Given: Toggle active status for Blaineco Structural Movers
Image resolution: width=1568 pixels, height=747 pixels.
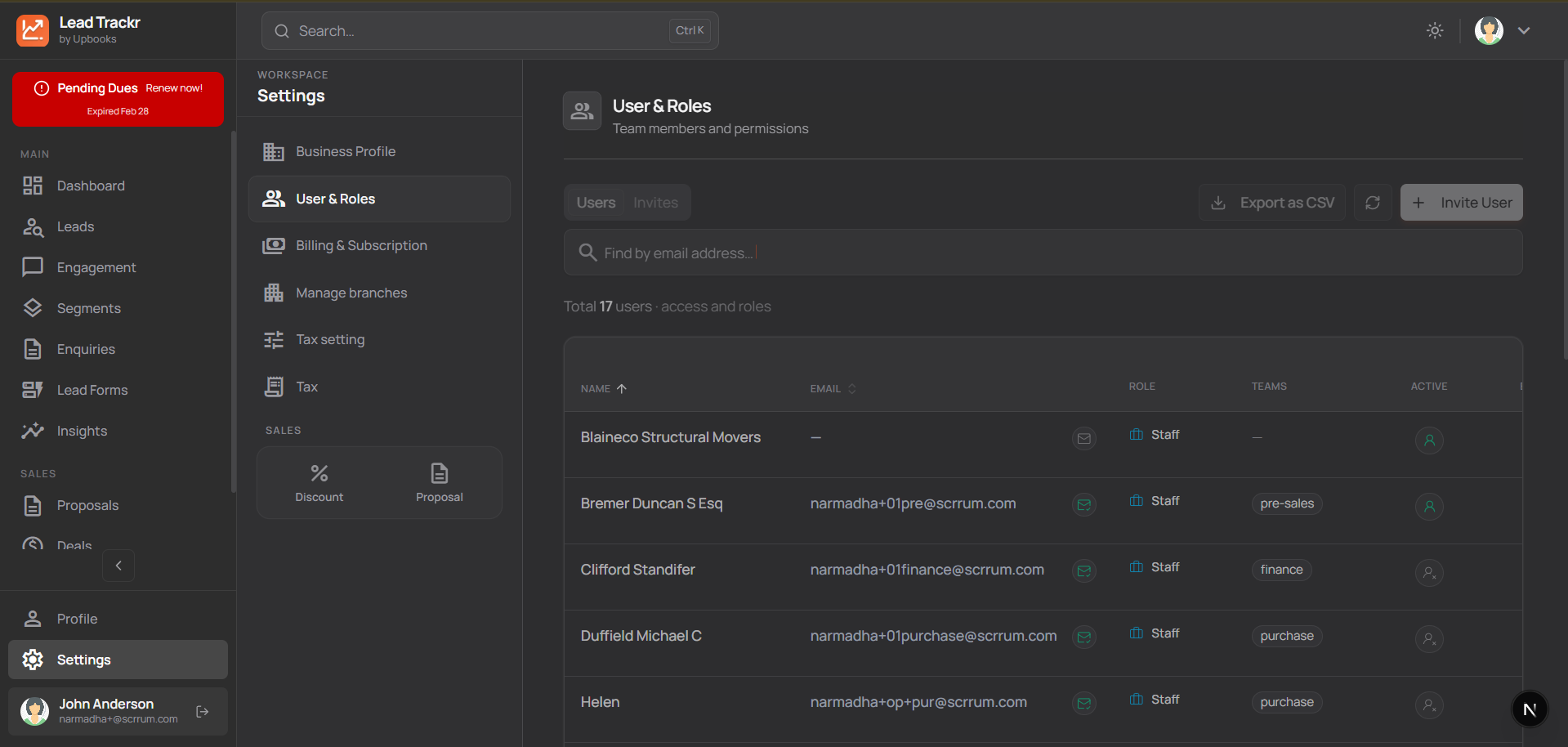Looking at the screenshot, I should (1429, 441).
